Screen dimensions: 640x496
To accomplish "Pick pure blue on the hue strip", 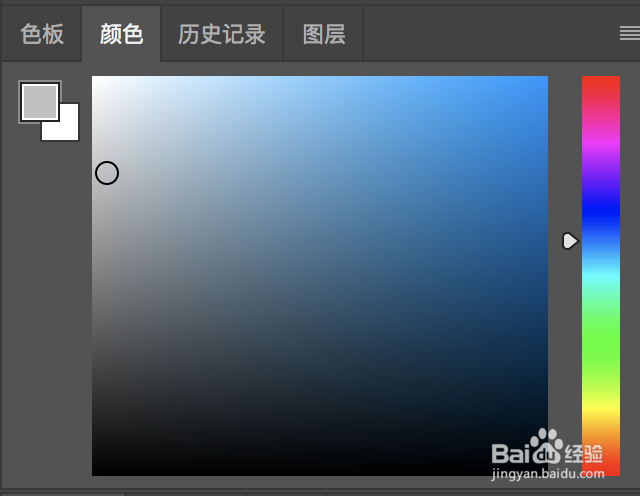I will [601, 210].
